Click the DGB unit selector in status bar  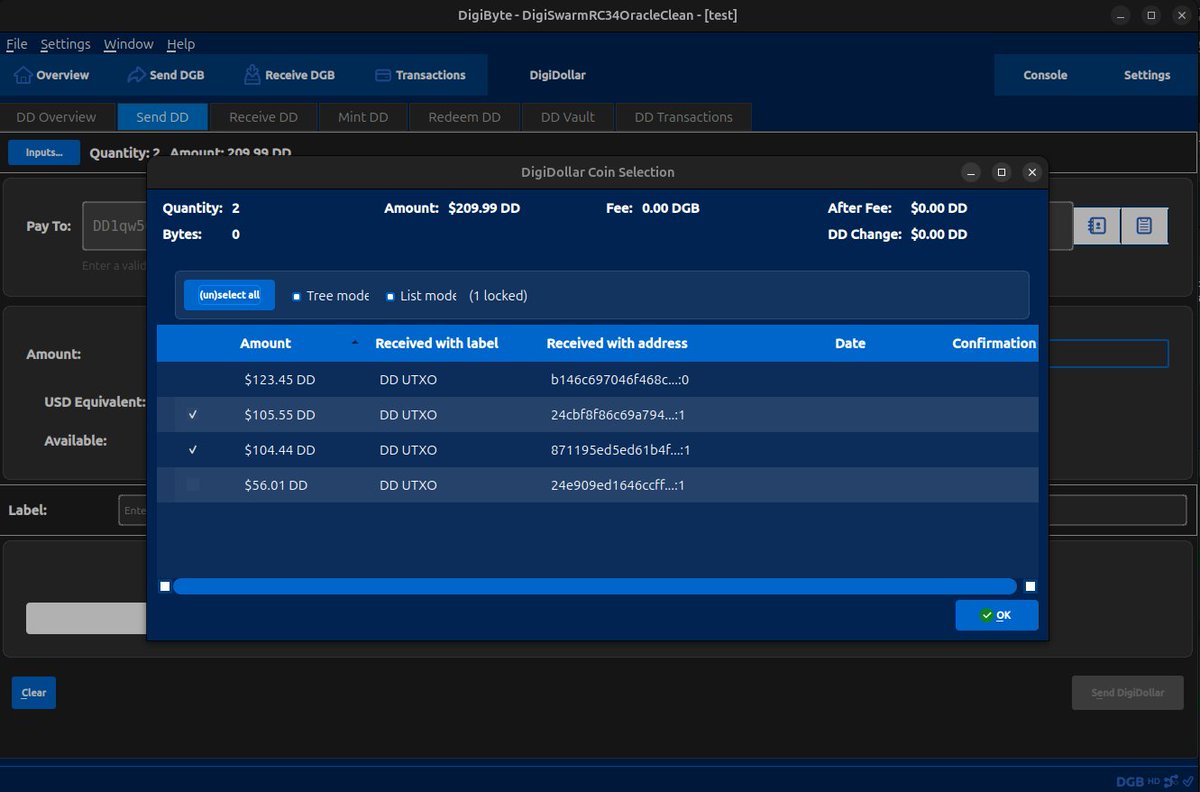click(1129, 781)
